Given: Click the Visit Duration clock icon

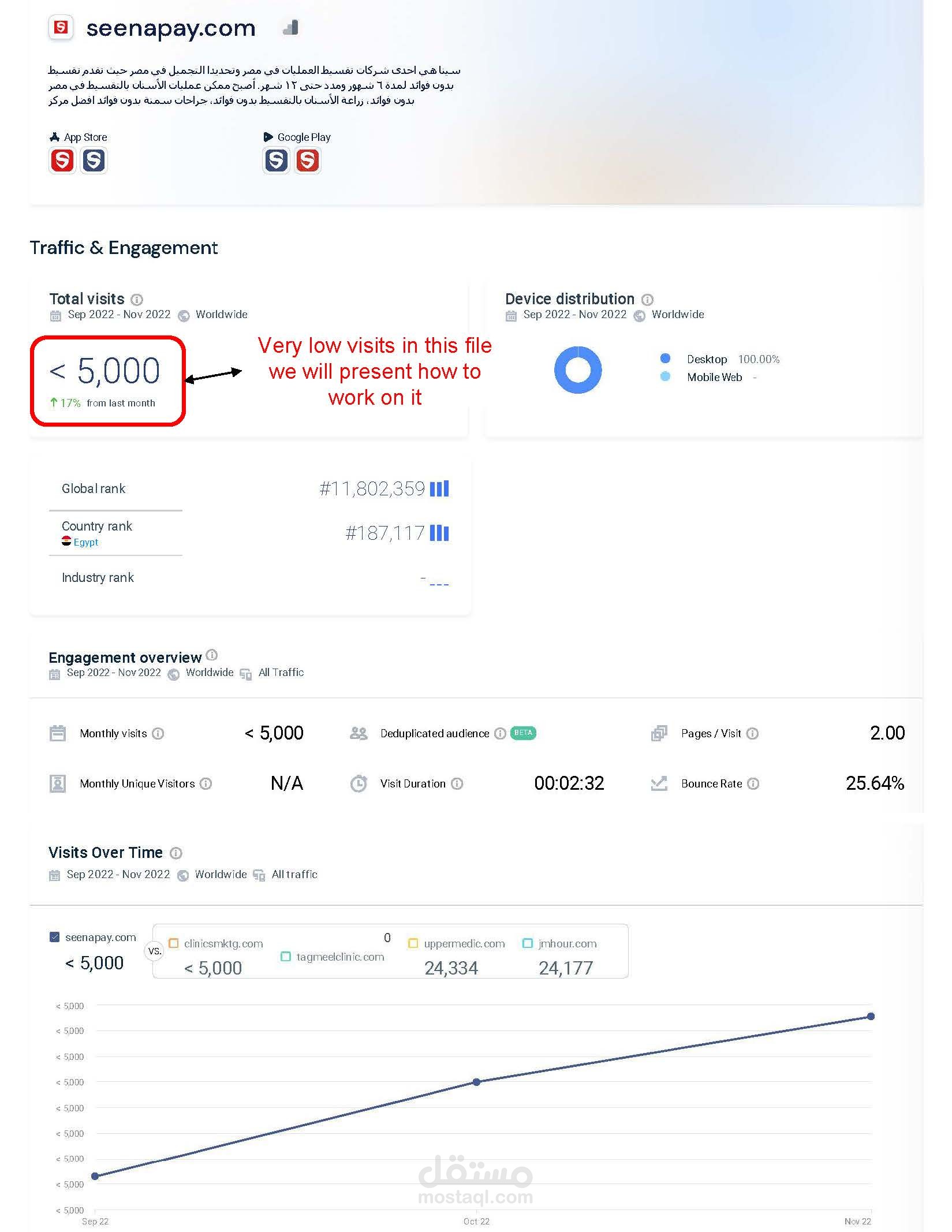Looking at the screenshot, I should (359, 783).
